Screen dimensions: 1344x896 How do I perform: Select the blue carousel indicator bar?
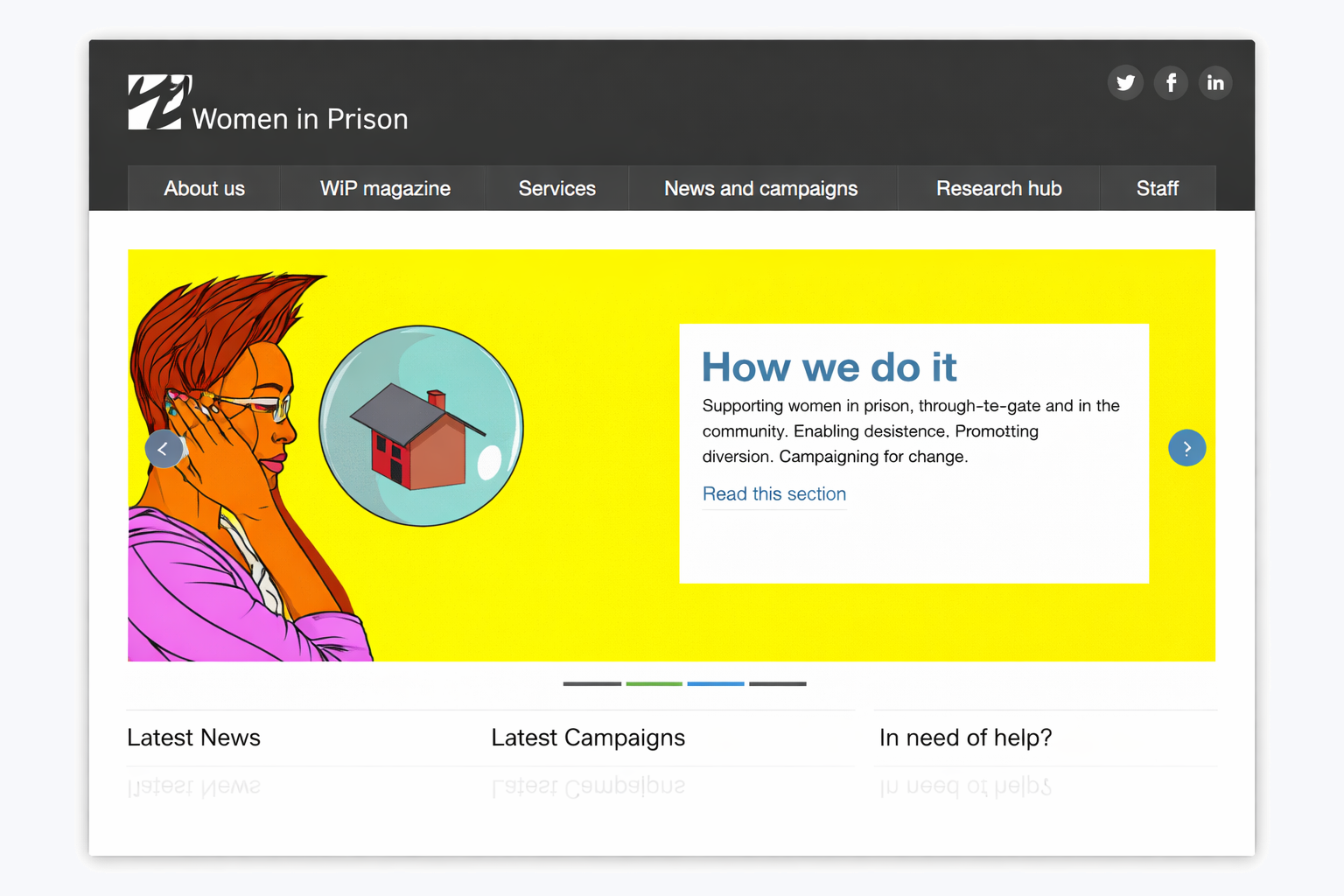tap(716, 683)
